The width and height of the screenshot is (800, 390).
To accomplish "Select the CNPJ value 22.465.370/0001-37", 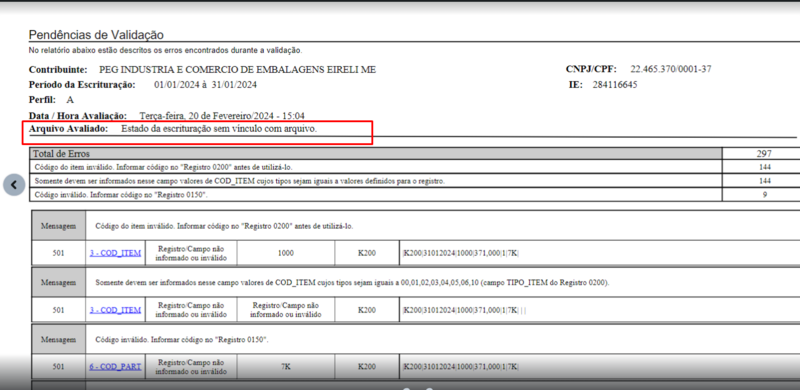I will point(670,69).
